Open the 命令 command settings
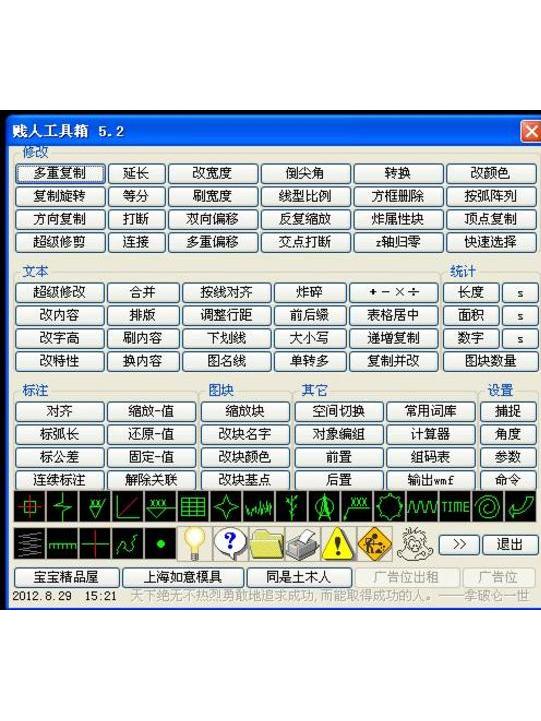This screenshot has height=721, width=541. [x=508, y=480]
